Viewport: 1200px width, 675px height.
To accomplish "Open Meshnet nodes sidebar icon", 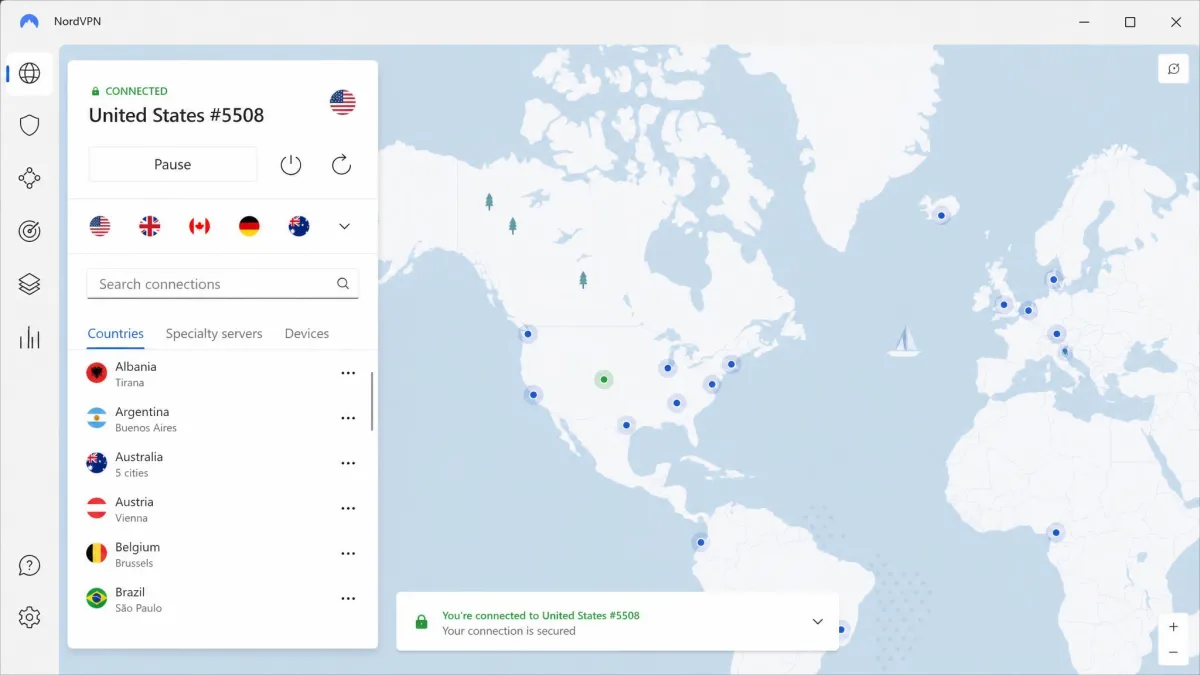I will point(30,179).
